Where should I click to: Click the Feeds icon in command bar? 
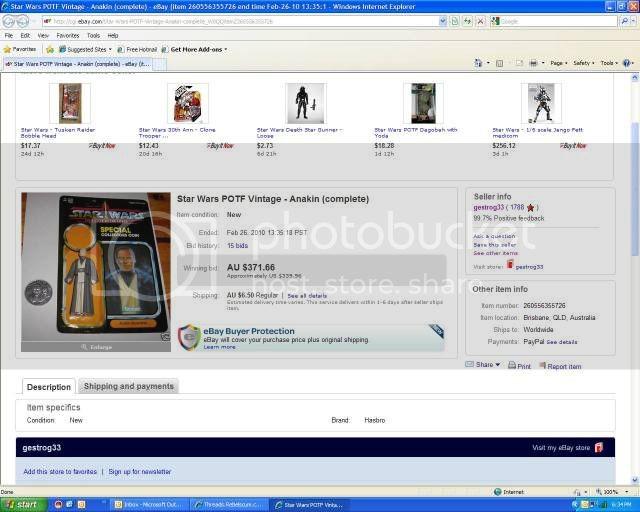click(499, 63)
